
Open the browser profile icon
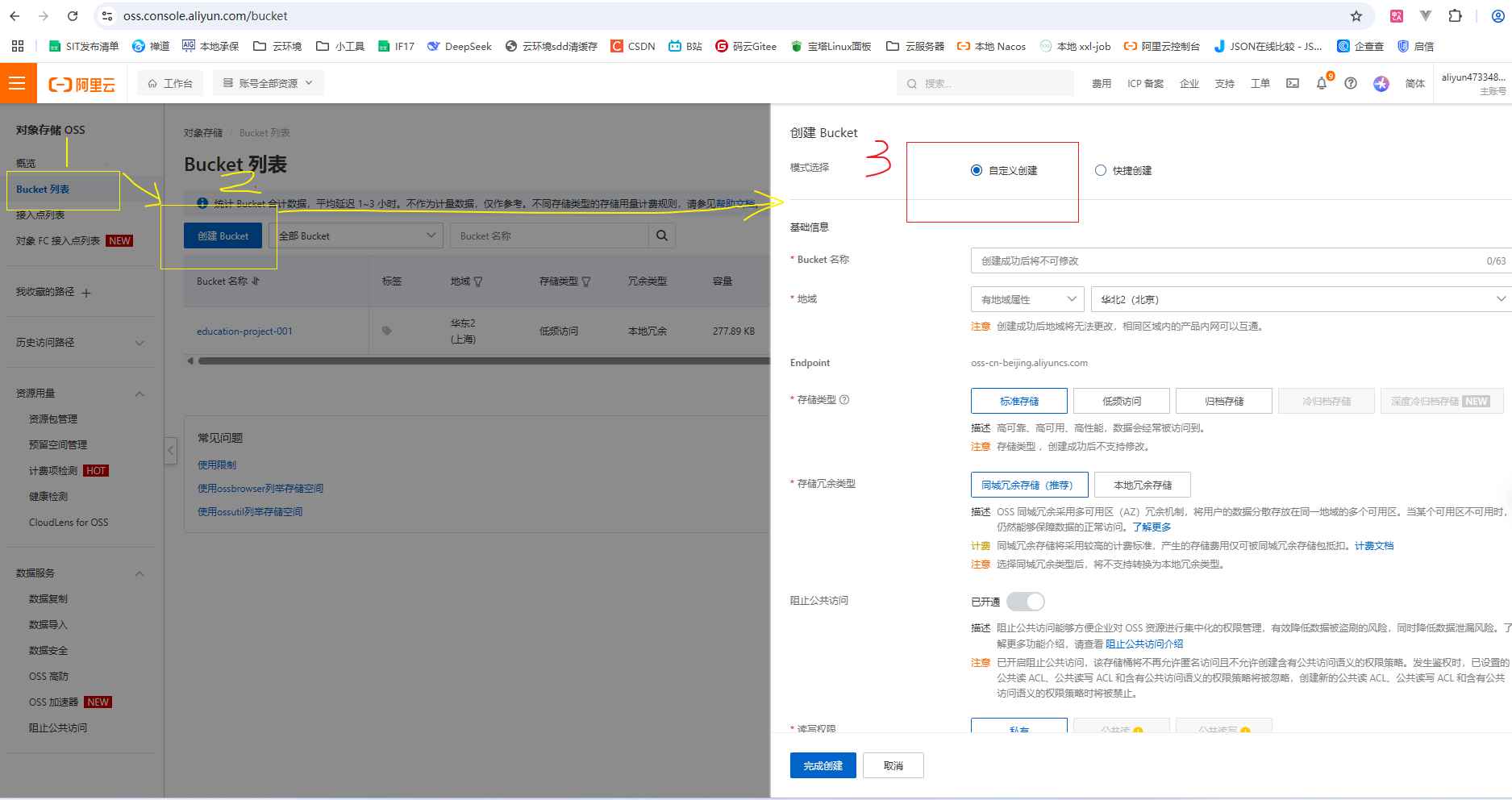click(1498, 16)
